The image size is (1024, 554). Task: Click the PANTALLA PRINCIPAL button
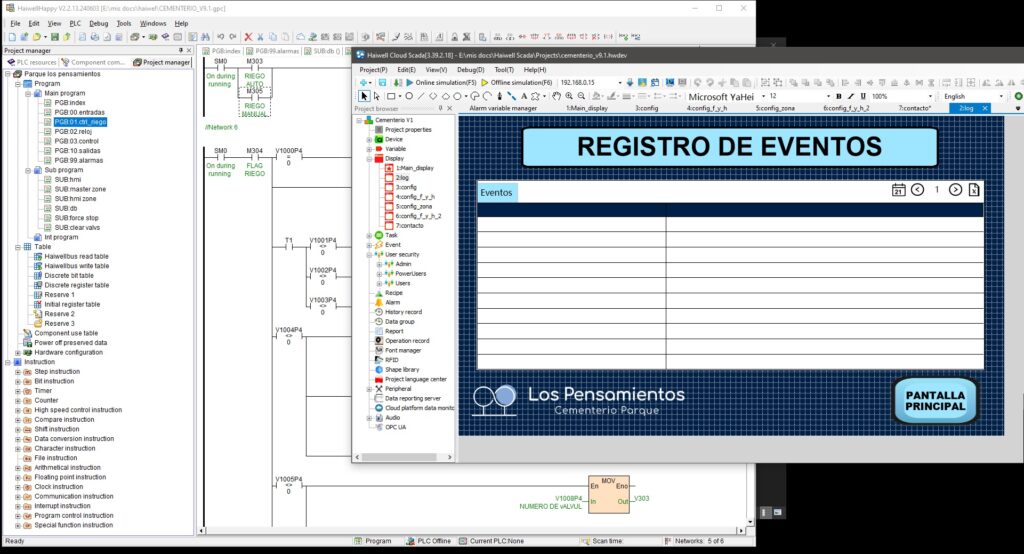[x=934, y=400]
